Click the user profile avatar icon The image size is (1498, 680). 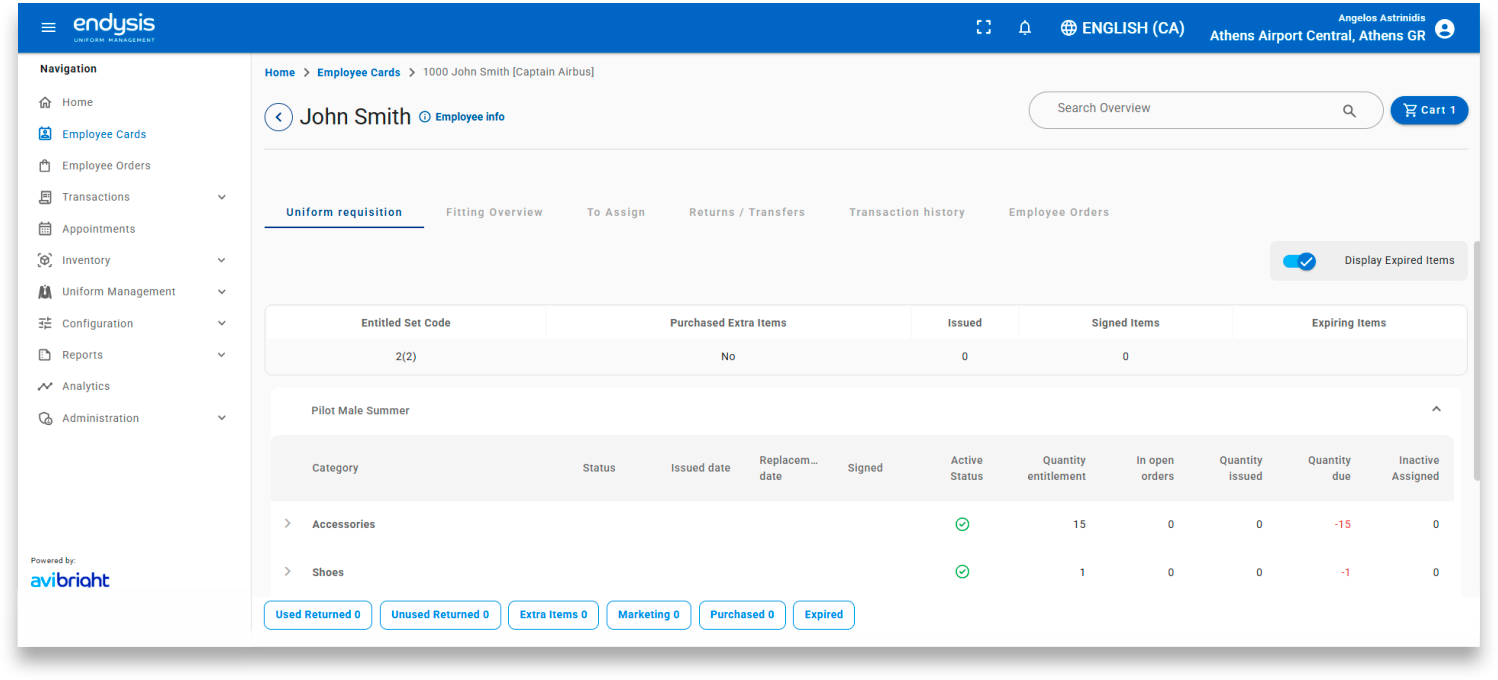click(x=1444, y=29)
